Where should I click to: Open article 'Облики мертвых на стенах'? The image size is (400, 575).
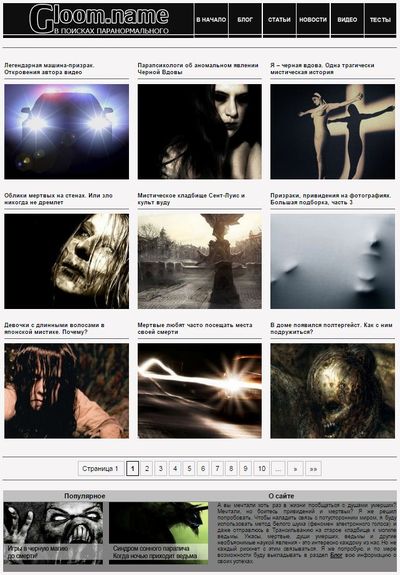click(58, 199)
